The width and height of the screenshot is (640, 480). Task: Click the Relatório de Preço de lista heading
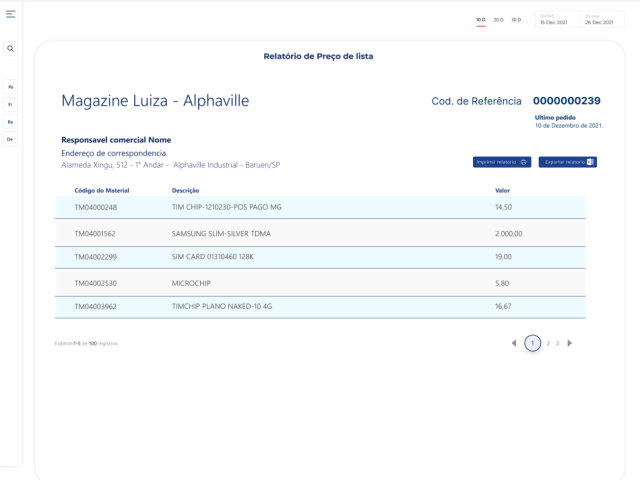click(318, 56)
